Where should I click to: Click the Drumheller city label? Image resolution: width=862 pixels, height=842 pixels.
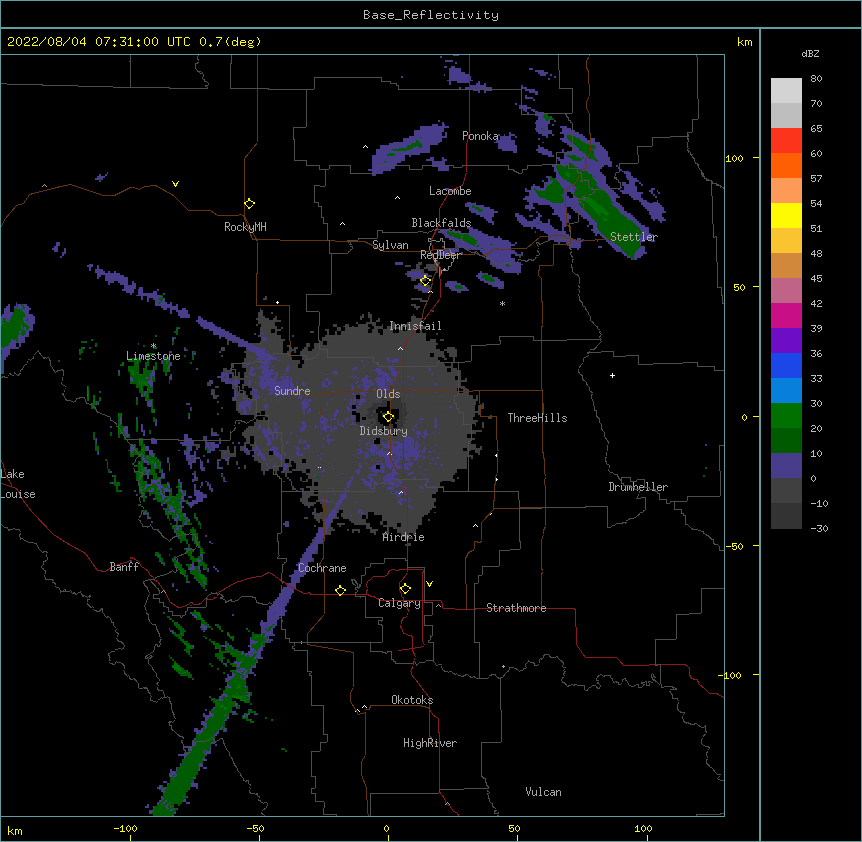click(638, 487)
